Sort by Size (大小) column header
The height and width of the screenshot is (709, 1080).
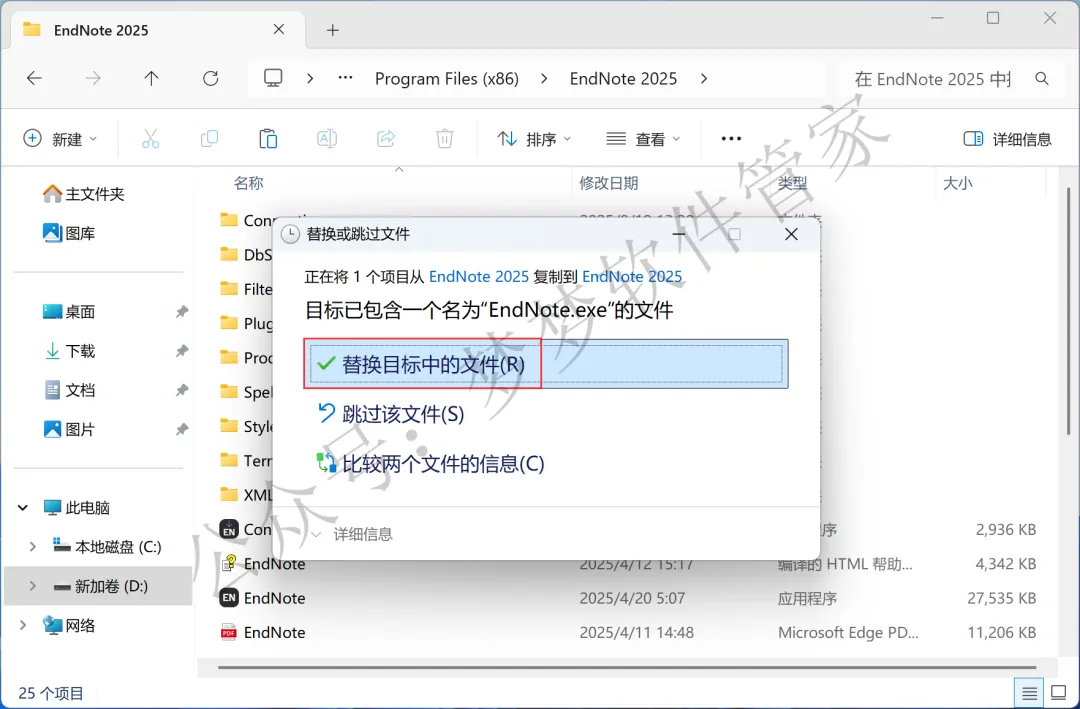tap(957, 183)
